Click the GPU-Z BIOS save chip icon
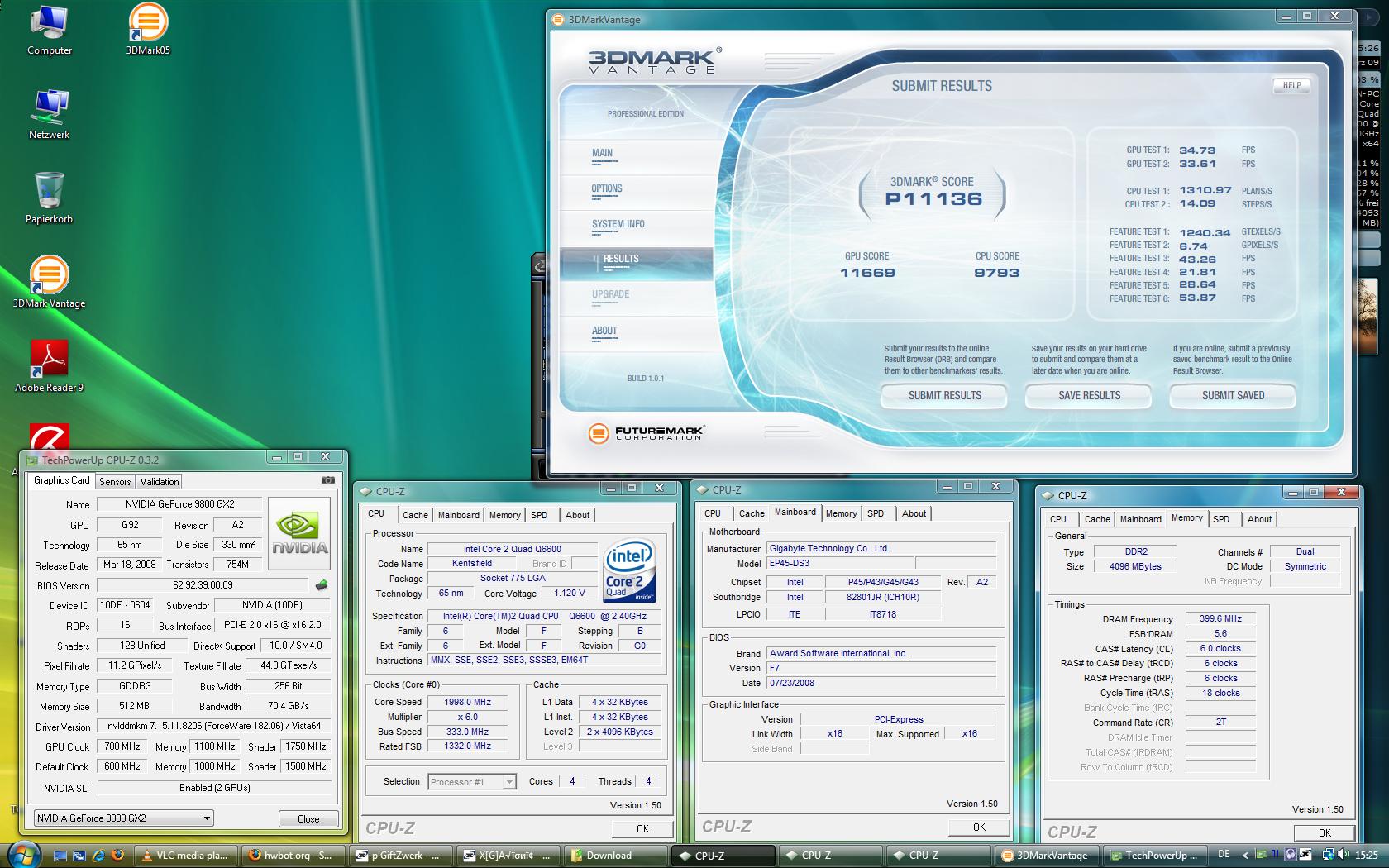Viewport: 1389px width, 868px height. click(322, 585)
